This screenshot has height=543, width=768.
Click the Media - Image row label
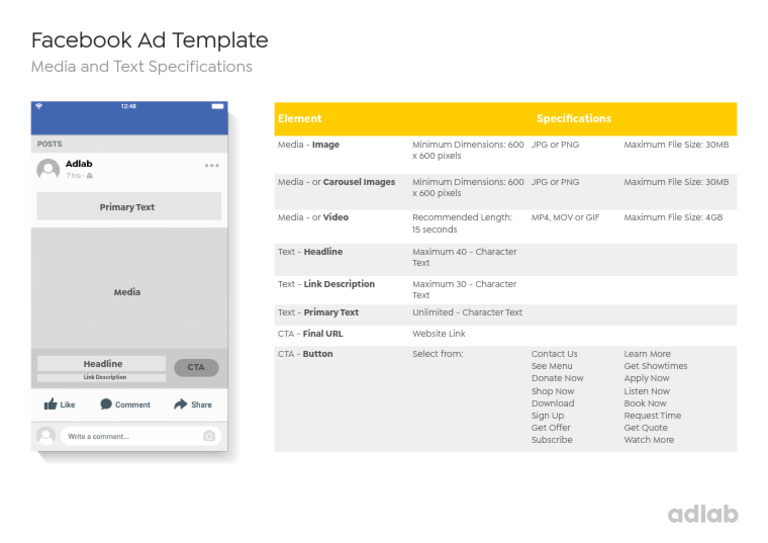pyautogui.click(x=309, y=144)
